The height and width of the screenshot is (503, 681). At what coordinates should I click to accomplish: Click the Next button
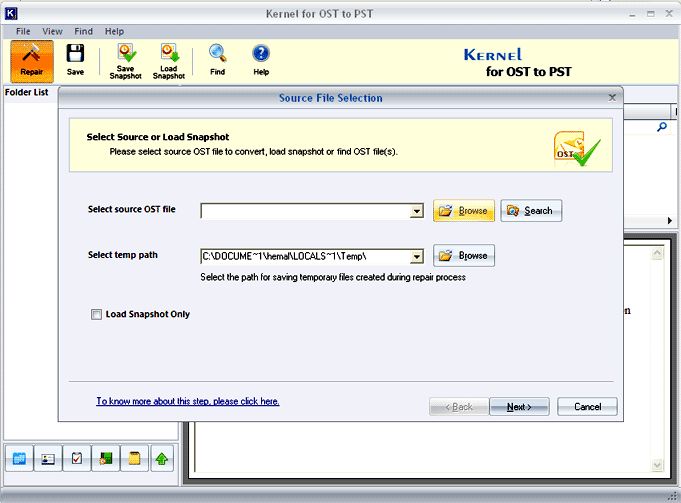[x=519, y=407]
